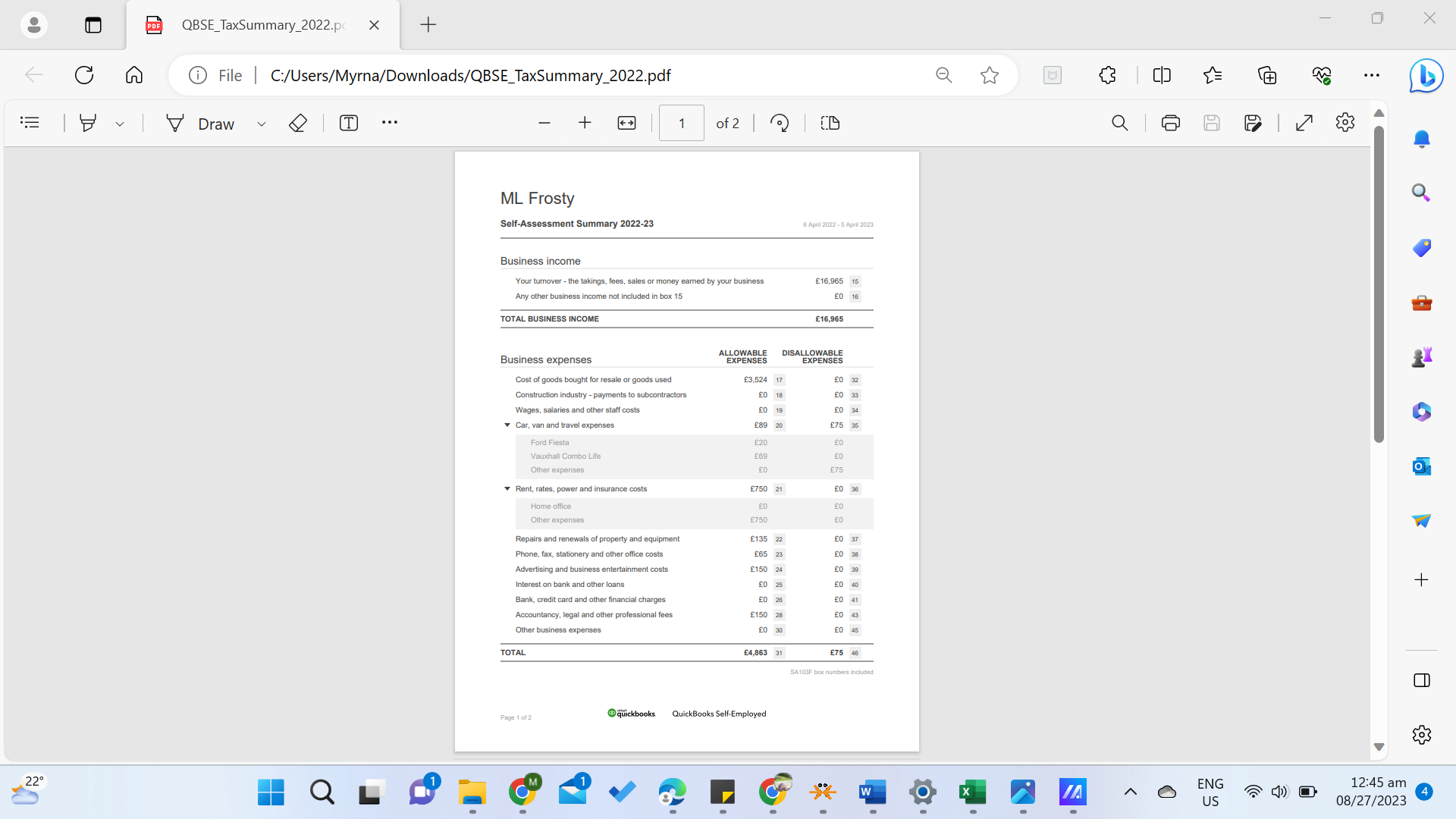Image resolution: width=1456 pixels, height=819 pixels.
Task: Click the zoom in plus button
Action: coord(585,123)
